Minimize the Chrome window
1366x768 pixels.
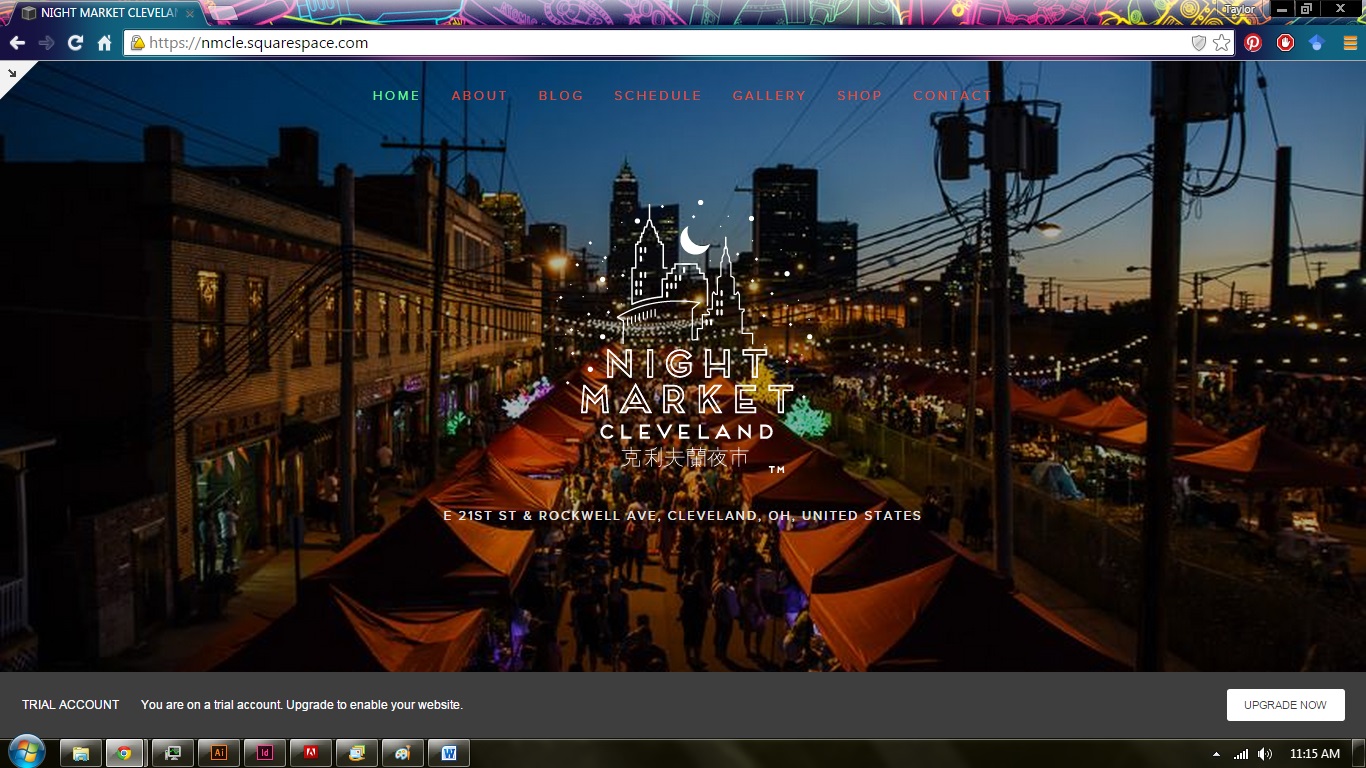1283,9
